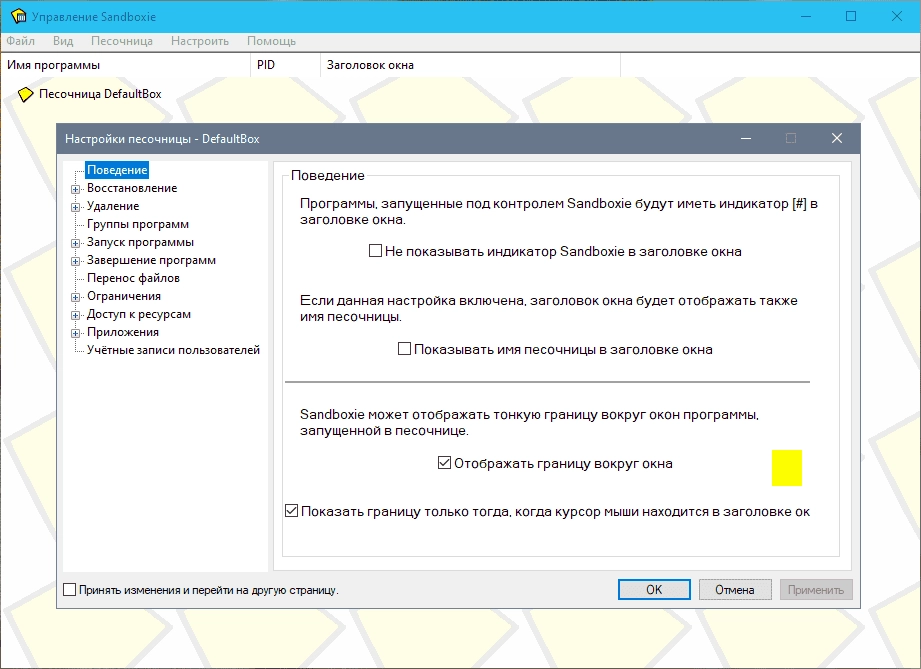Select Завершение программ label in tree

pyautogui.click(x=152, y=260)
